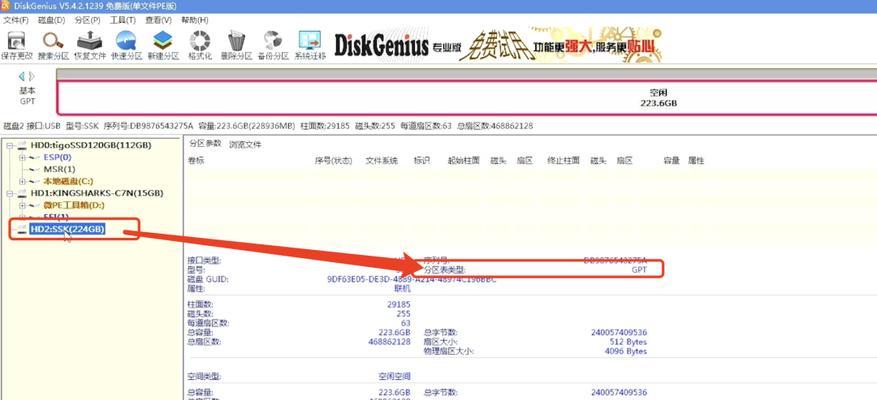This screenshot has height=400, width=877.
Task: Open the 磁盘(D) menu
Action: click(51, 20)
